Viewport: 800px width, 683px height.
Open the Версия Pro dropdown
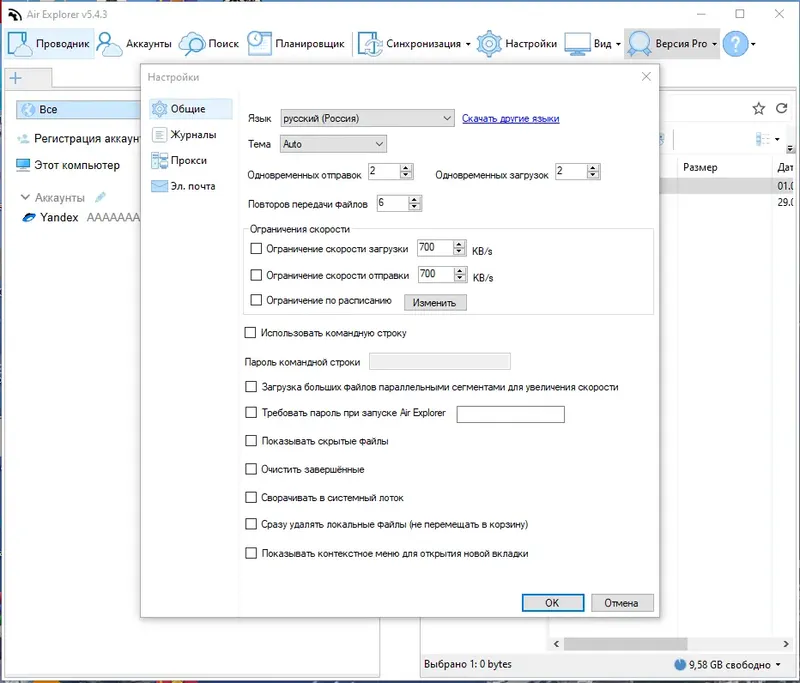671,44
